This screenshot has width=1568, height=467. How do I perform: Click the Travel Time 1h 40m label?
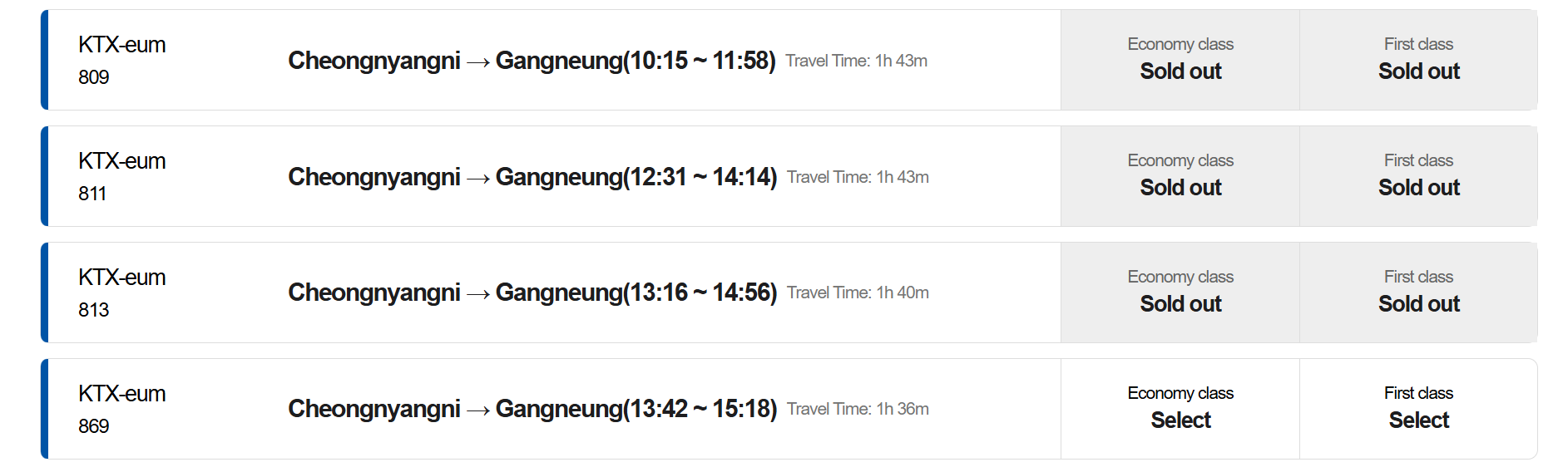858,292
